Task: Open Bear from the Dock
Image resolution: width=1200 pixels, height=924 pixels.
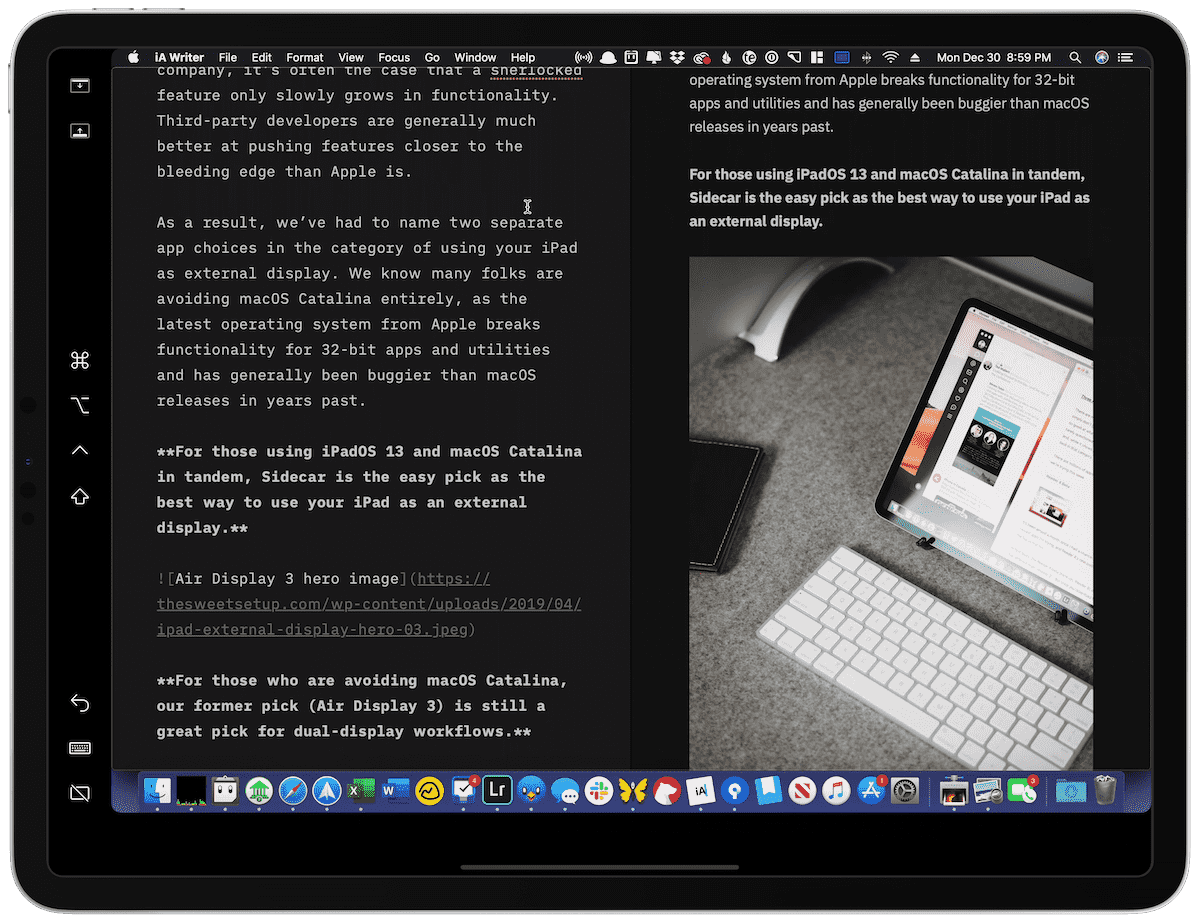Action: [x=667, y=791]
